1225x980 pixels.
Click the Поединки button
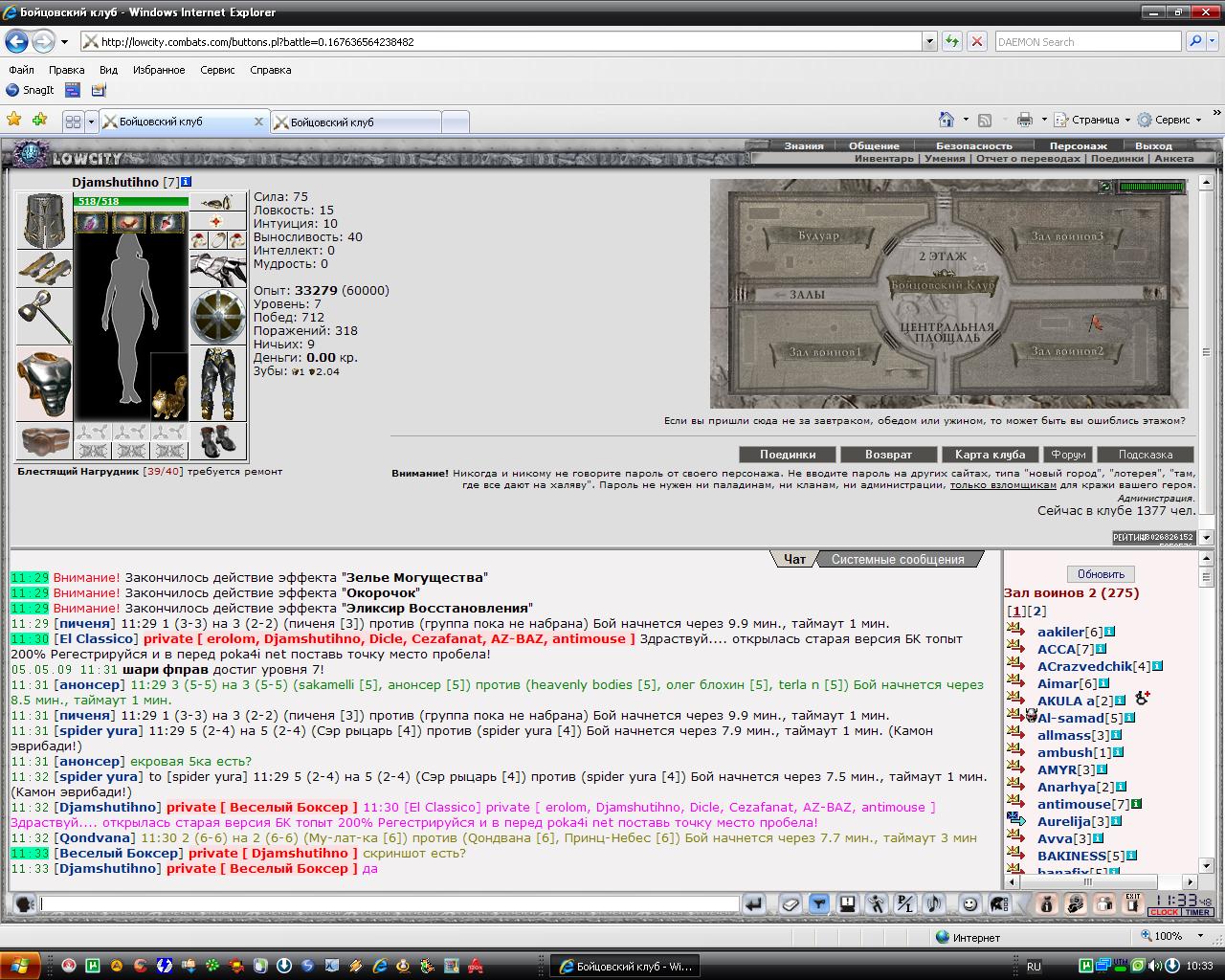[x=788, y=455]
